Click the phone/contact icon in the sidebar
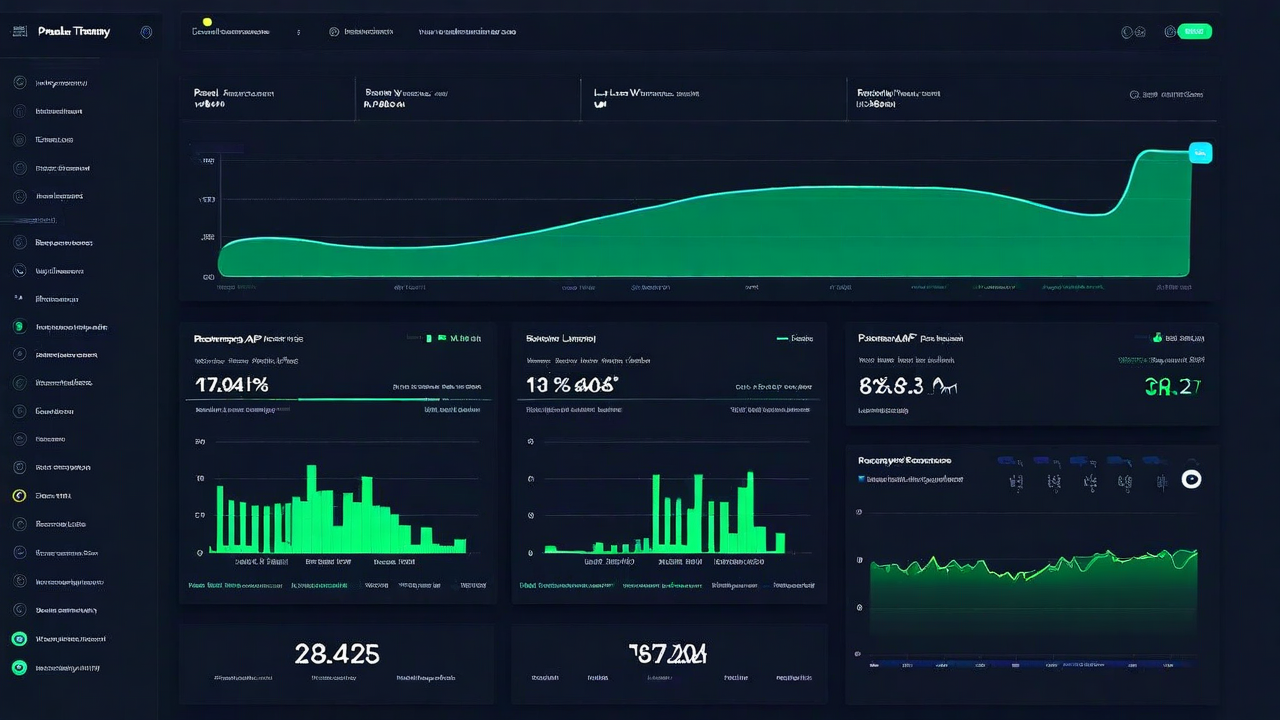1280x720 pixels. click(20, 270)
